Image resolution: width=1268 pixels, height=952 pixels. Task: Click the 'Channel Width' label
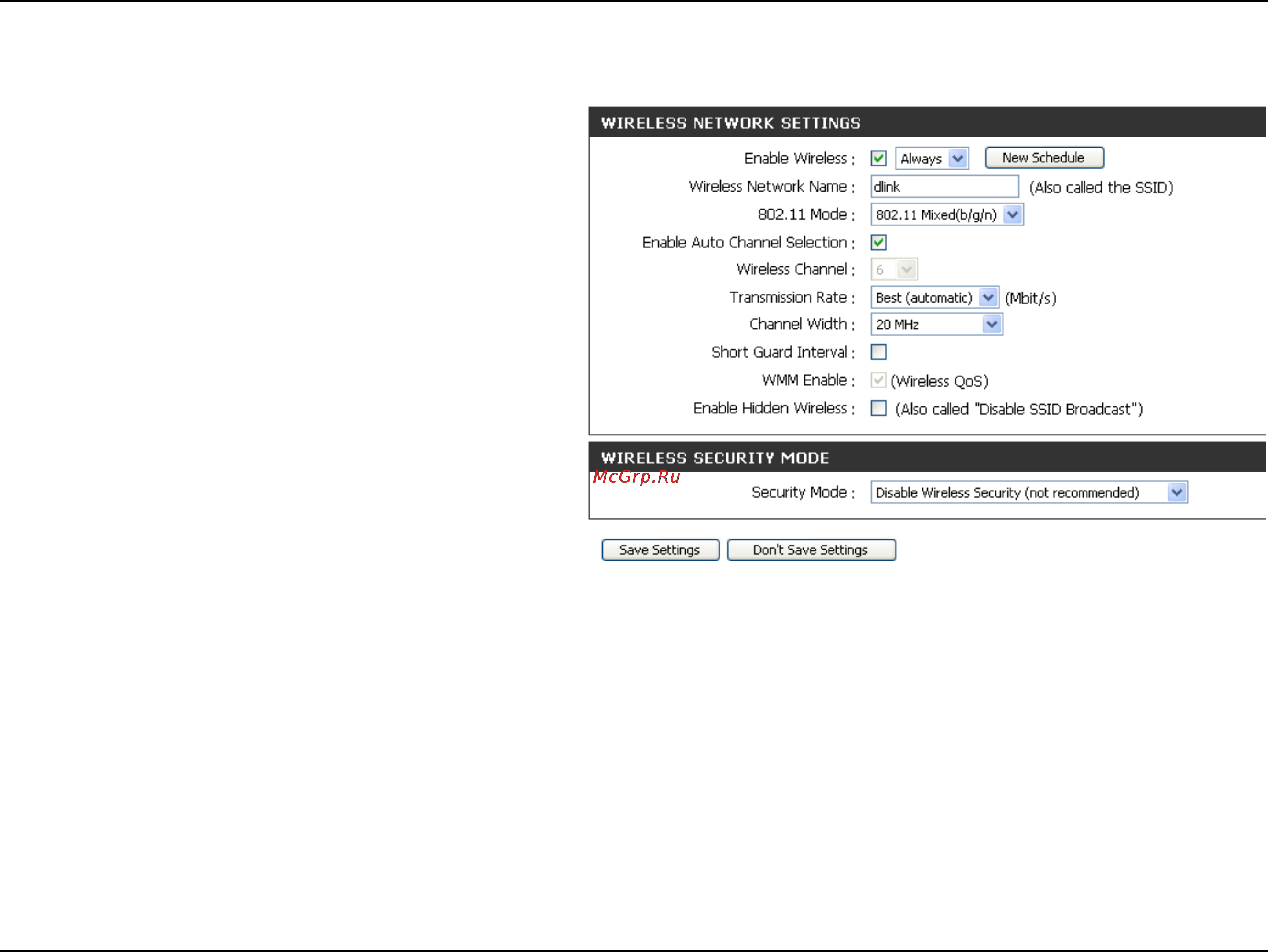tap(802, 325)
